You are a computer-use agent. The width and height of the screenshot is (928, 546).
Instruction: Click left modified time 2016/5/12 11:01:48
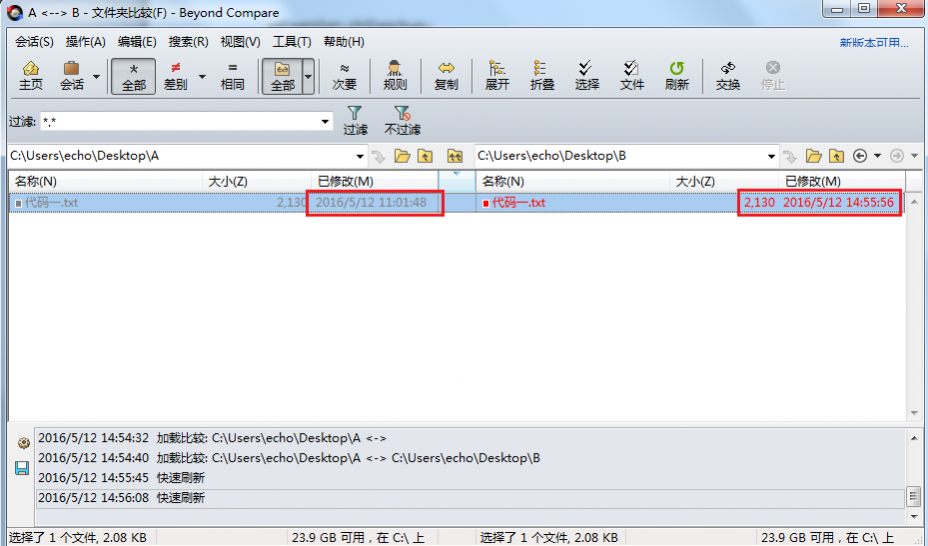[x=371, y=203]
